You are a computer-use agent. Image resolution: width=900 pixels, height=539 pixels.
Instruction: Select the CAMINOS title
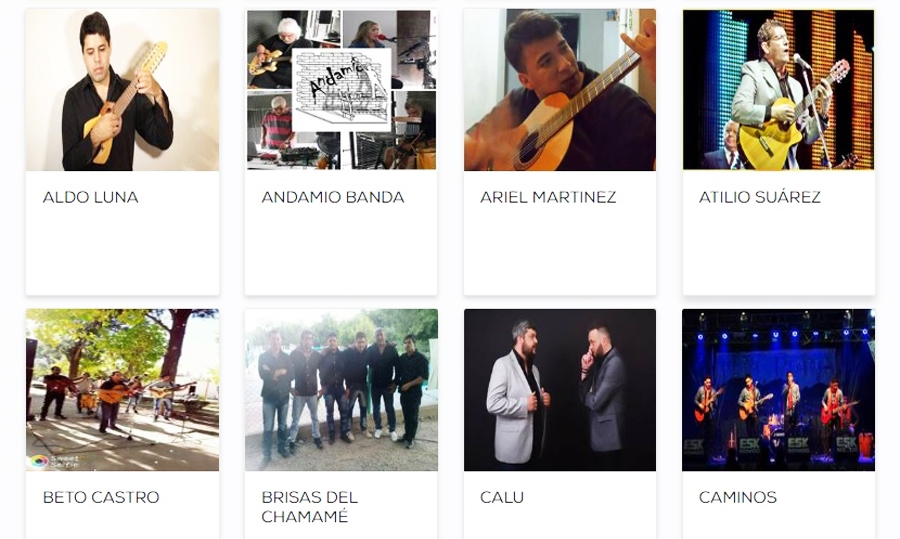pyautogui.click(x=738, y=497)
